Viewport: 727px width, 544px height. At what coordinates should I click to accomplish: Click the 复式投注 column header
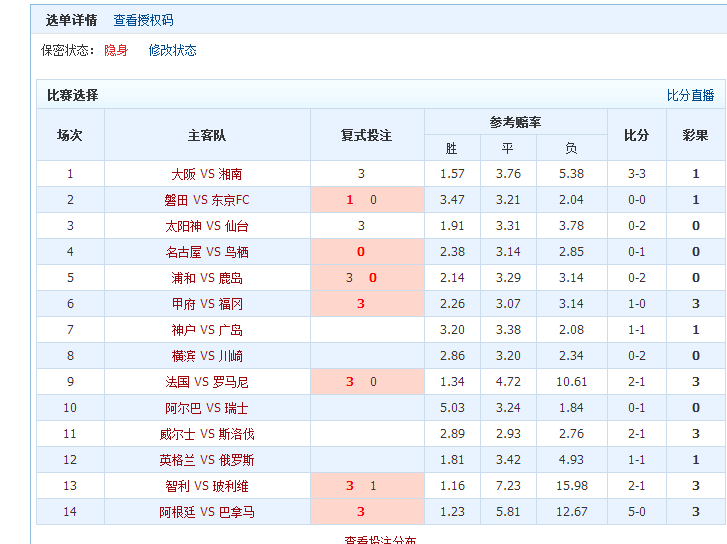point(366,135)
